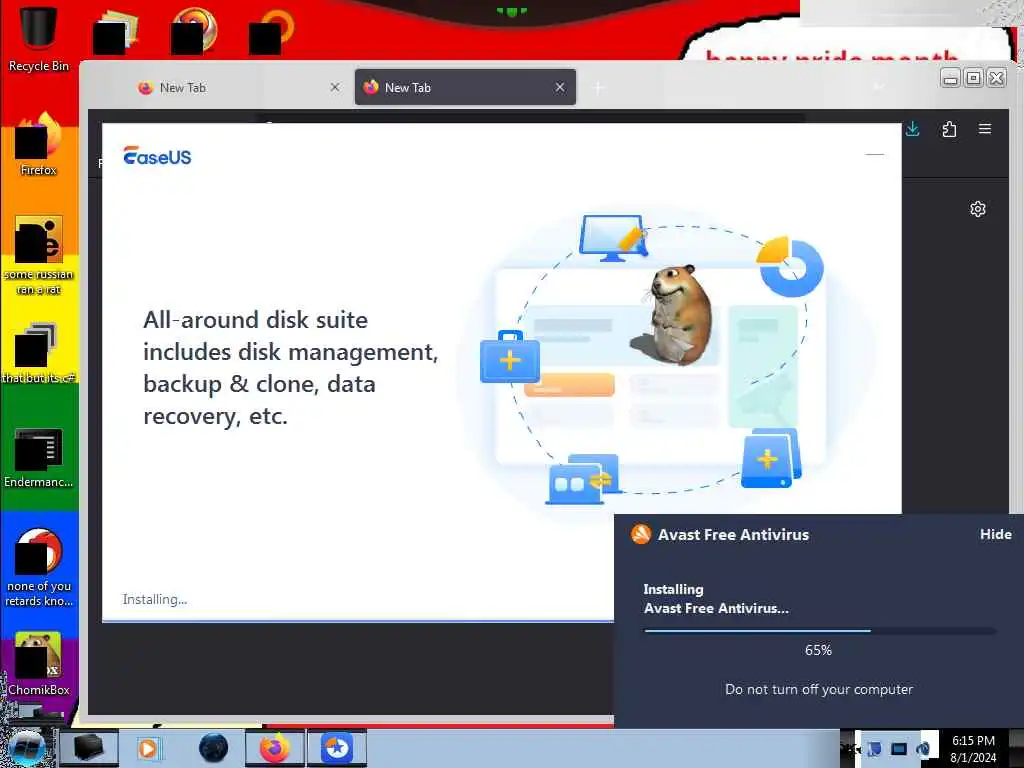Click the new tab page settings gear
The image size is (1024, 768).
pos(978,209)
